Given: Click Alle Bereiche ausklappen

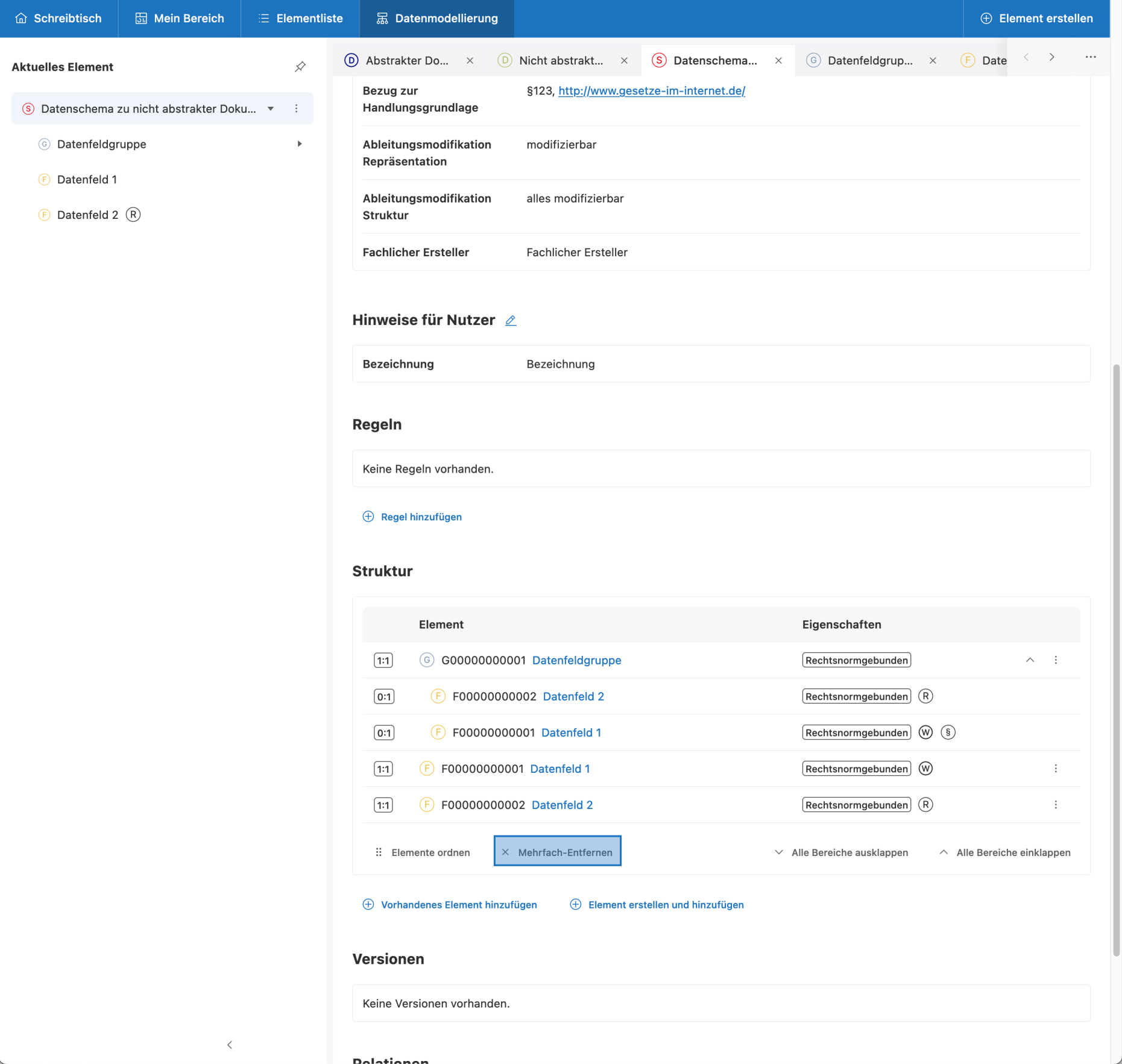Looking at the screenshot, I should coord(841,852).
